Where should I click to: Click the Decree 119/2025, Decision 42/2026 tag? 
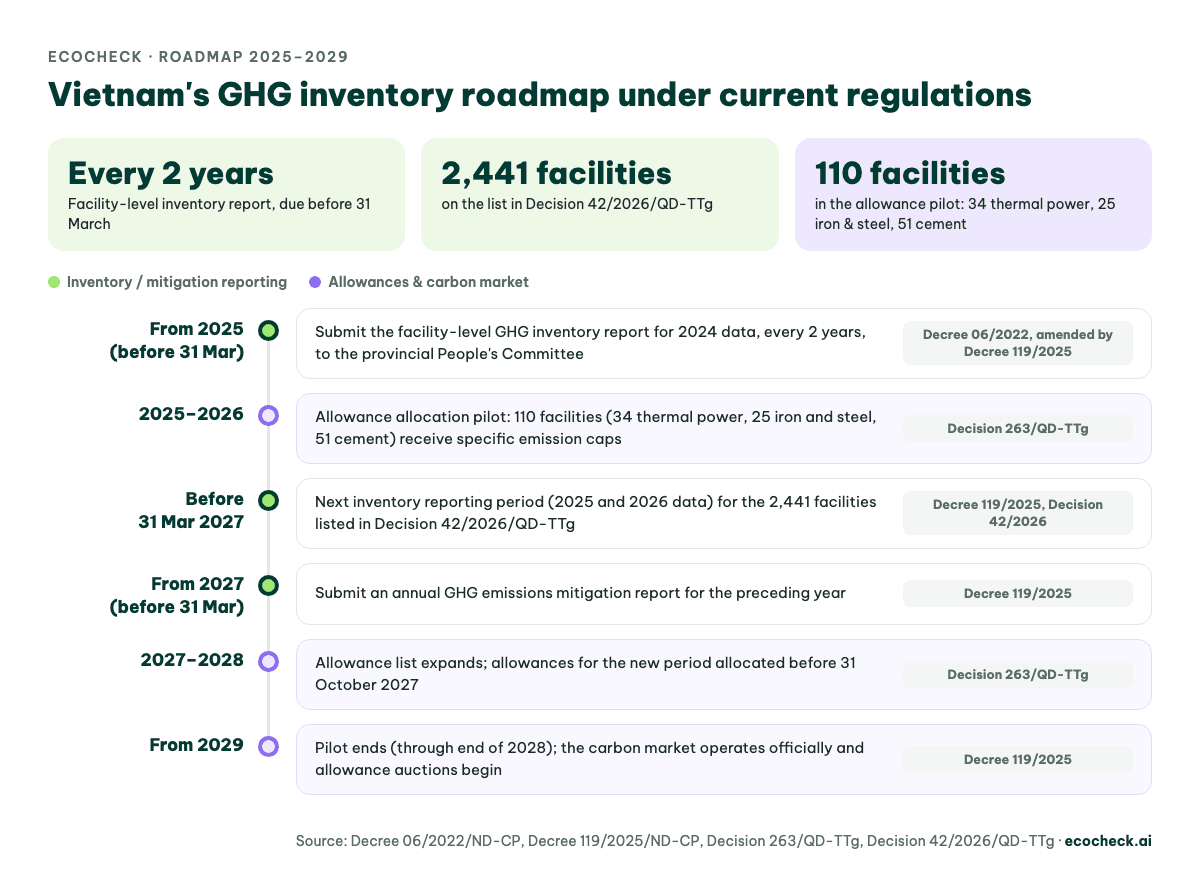(1018, 513)
